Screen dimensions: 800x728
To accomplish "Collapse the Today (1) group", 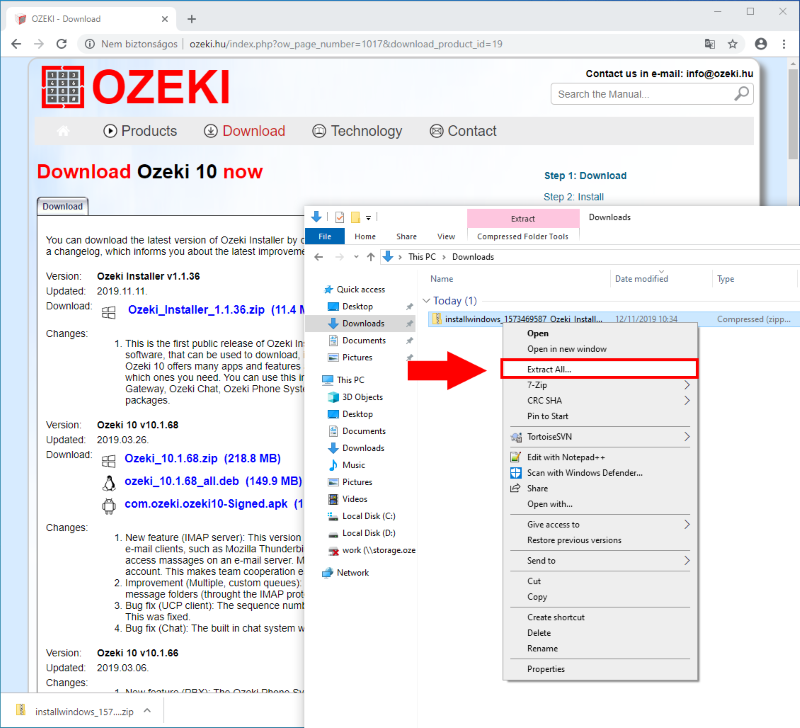I will point(427,300).
